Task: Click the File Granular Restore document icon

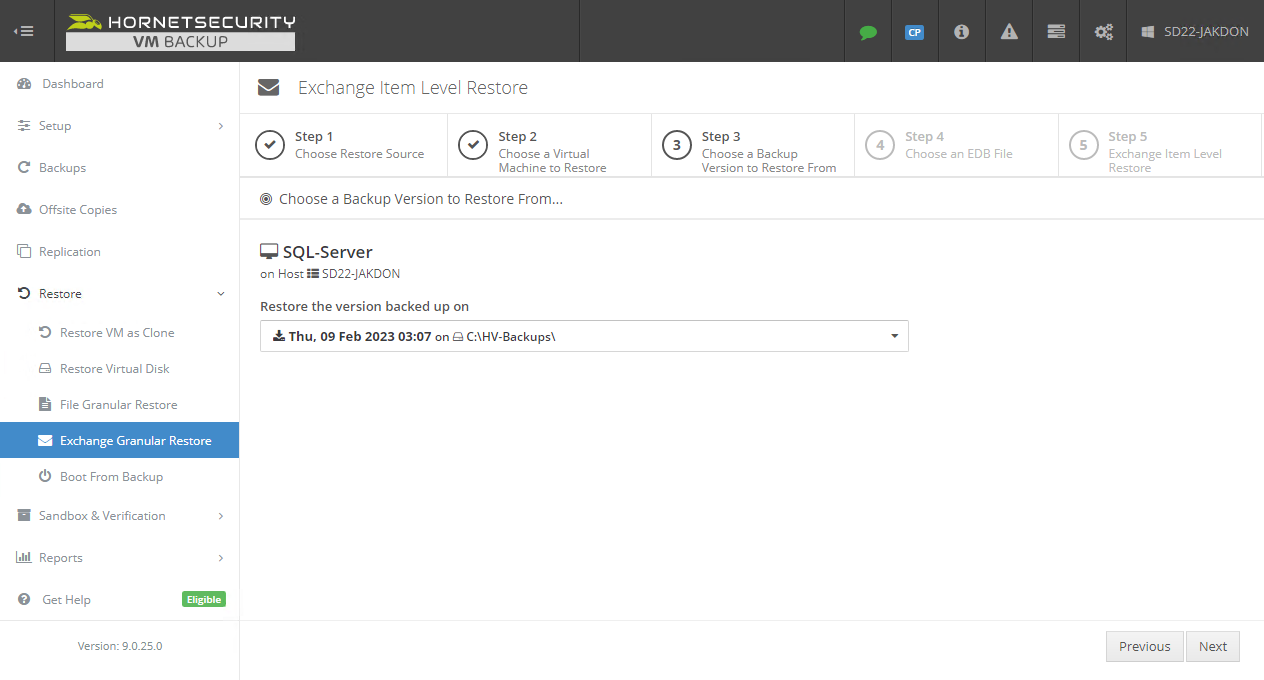Action: (44, 405)
